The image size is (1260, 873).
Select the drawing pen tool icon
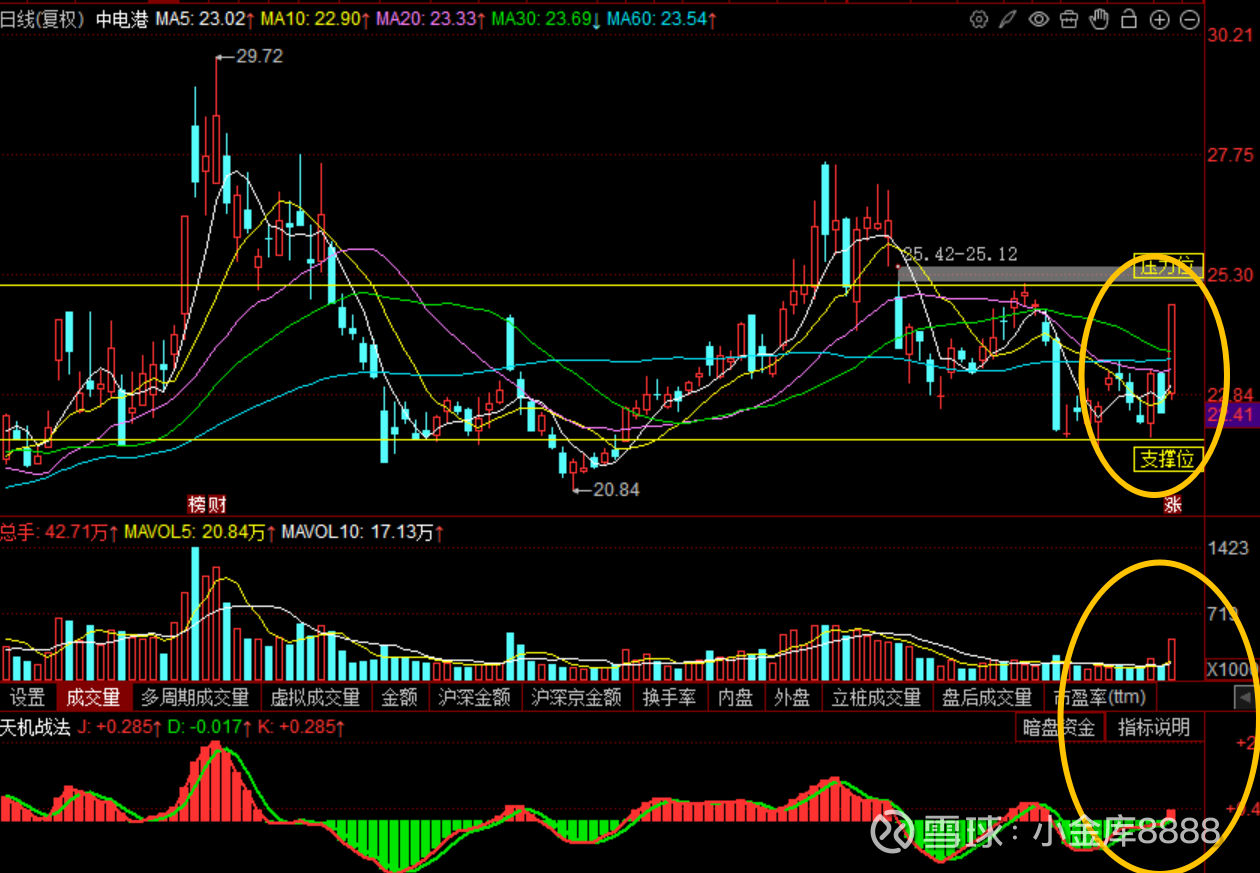click(x=1009, y=19)
